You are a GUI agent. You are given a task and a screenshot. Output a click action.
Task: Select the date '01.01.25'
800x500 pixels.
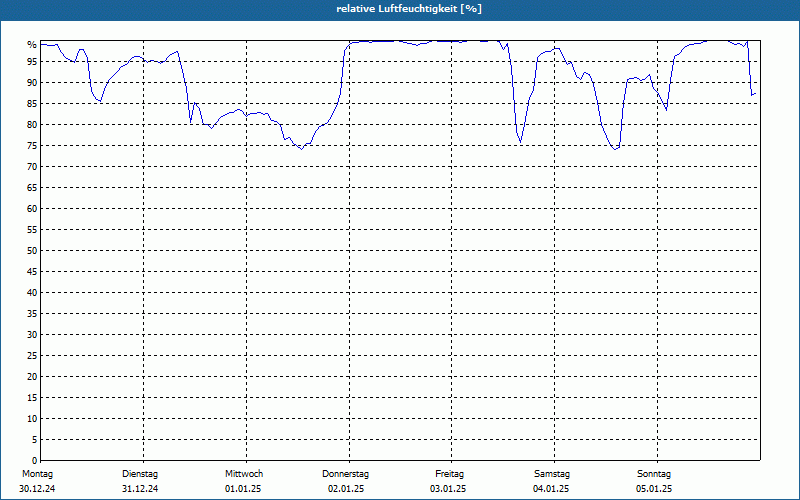click(243, 489)
